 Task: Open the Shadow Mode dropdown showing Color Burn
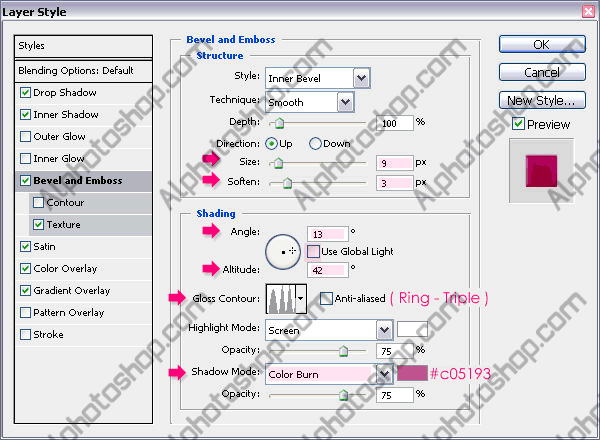click(329, 374)
